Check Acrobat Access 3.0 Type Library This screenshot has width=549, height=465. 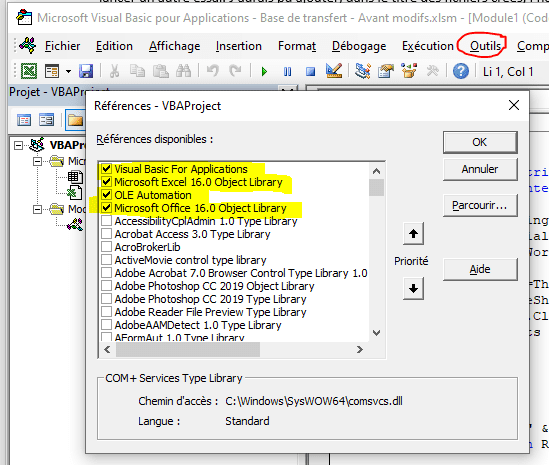(x=106, y=234)
